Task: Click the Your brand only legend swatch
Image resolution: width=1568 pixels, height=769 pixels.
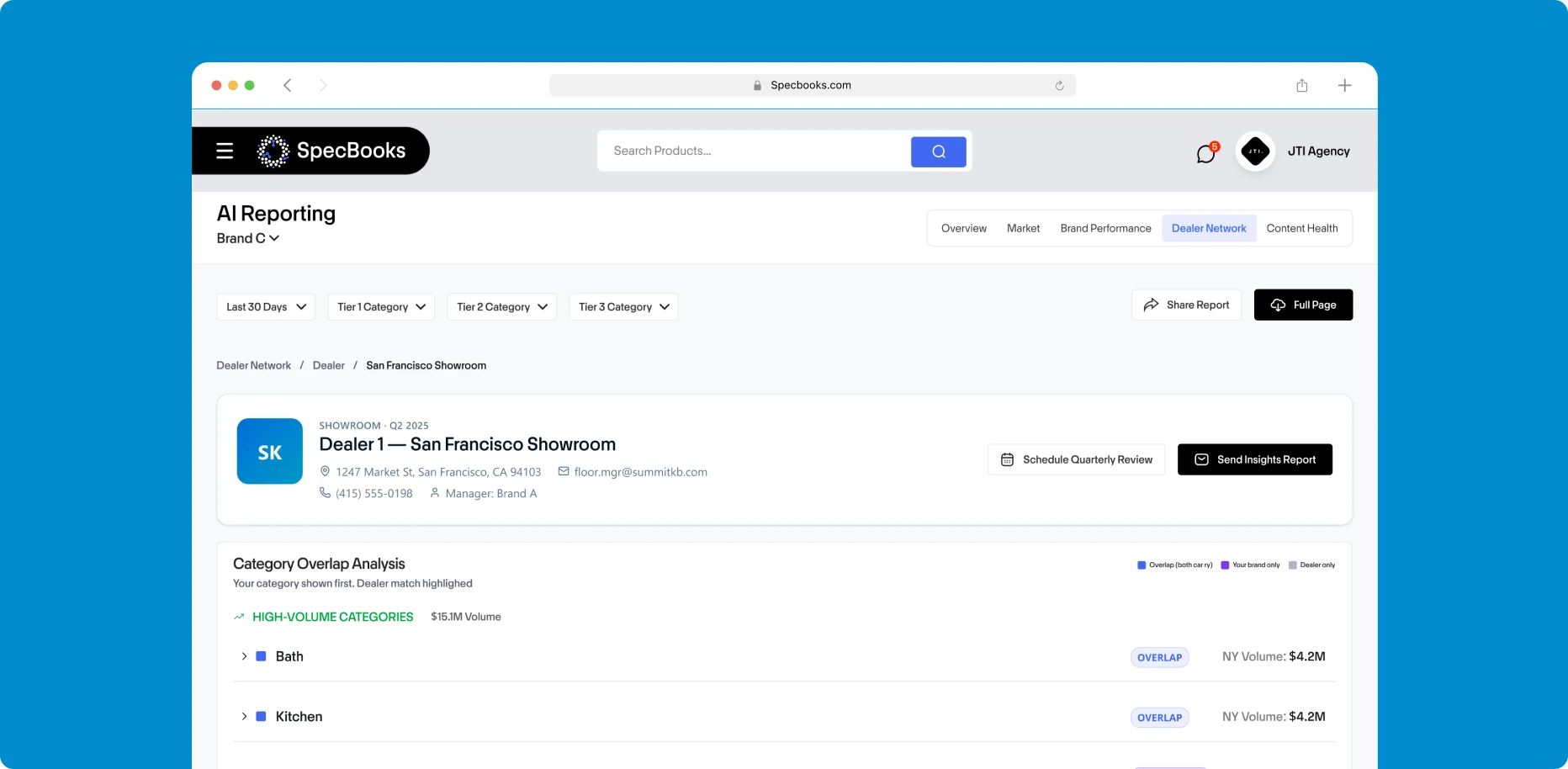Action: pyautogui.click(x=1225, y=565)
